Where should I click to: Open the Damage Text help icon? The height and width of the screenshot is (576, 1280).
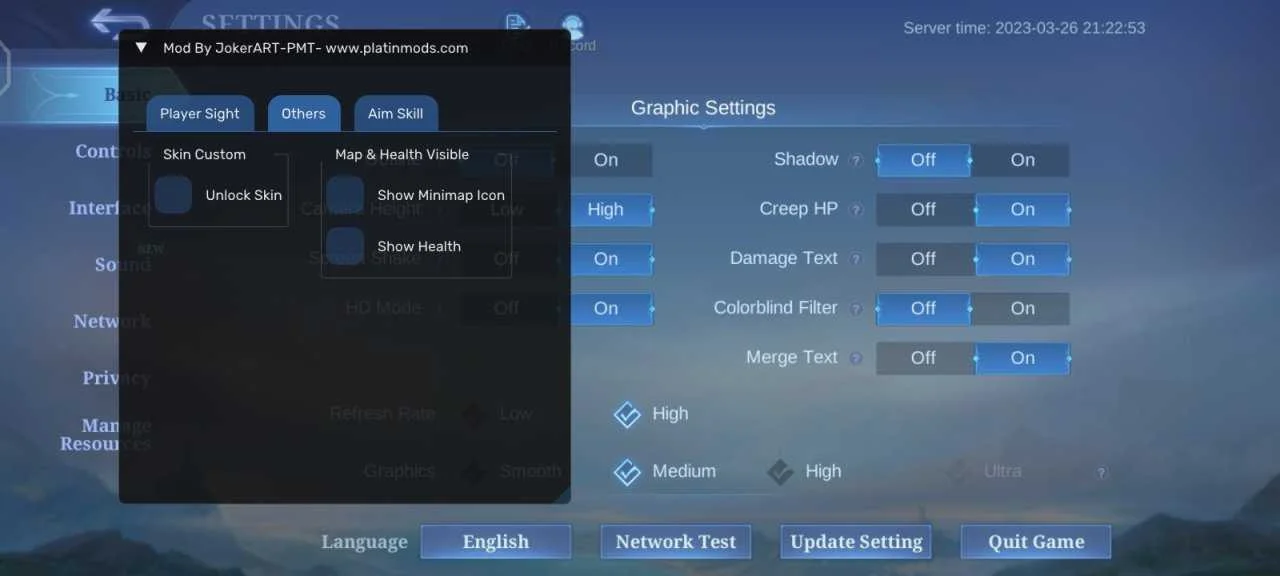pos(856,259)
